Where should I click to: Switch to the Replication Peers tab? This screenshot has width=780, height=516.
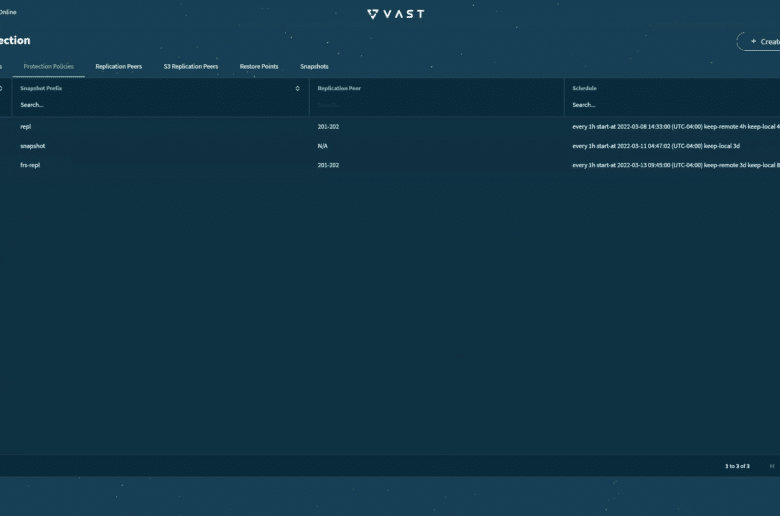click(118, 66)
